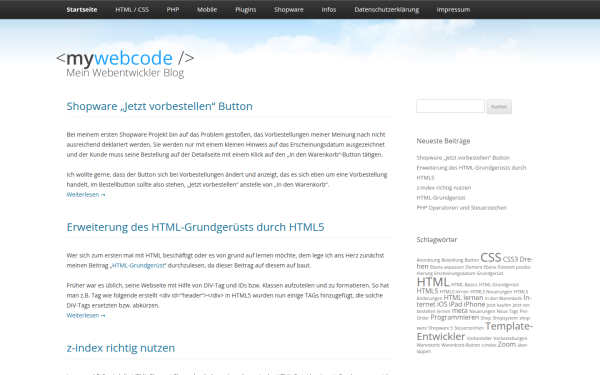Go to the Infos menu item
This screenshot has width=600, height=375.
pyautogui.click(x=329, y=10)
